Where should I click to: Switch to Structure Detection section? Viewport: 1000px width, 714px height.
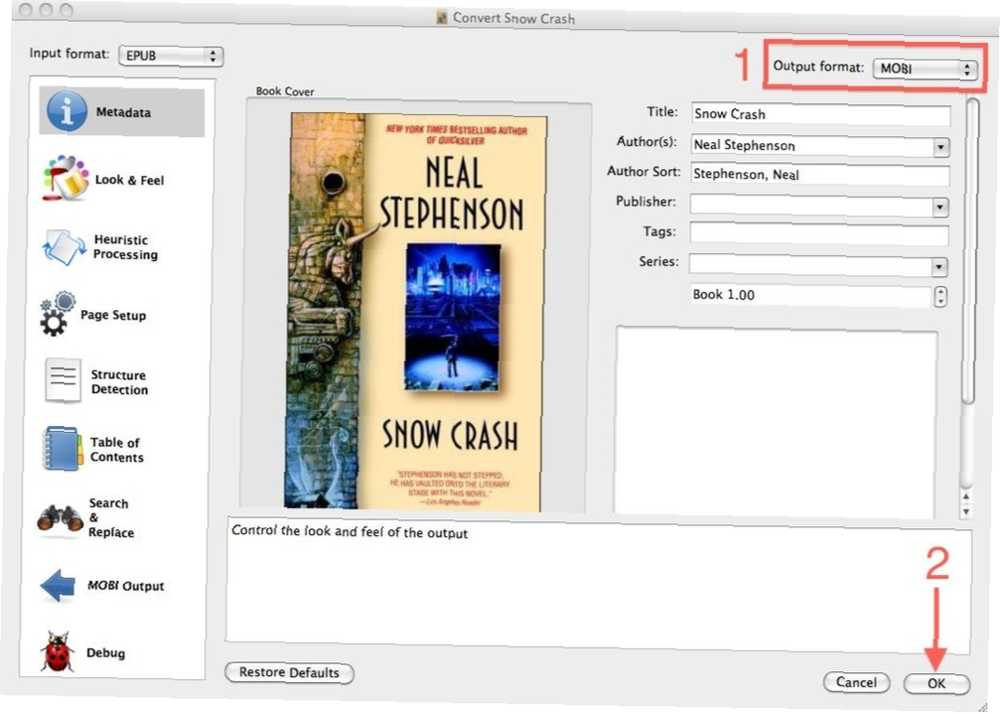(119, 382)
